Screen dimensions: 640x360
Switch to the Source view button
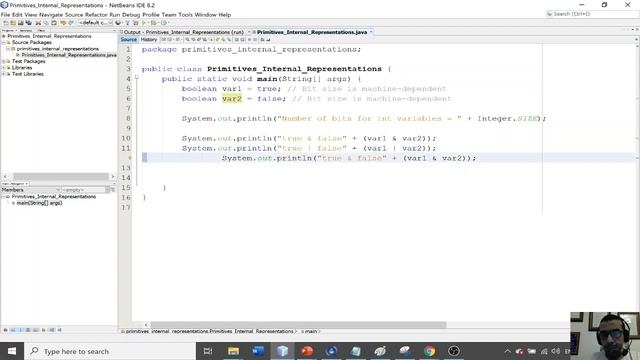tap(129, 40)
